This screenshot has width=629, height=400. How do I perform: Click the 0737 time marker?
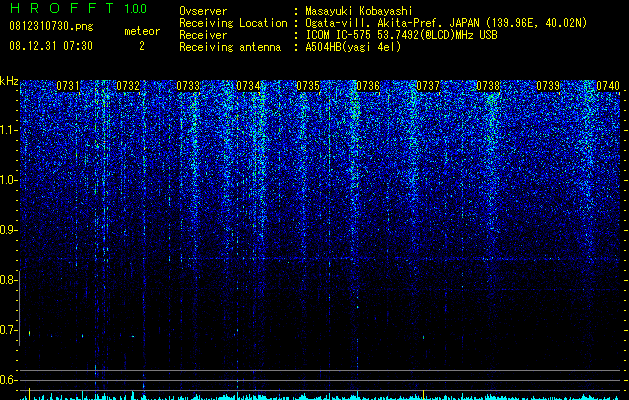(x=428, y=86)
